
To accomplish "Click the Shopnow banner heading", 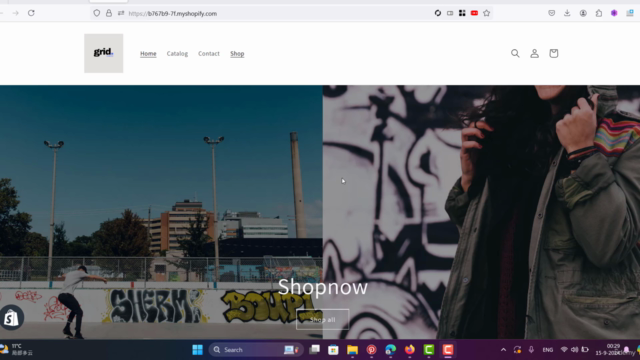I will (x=322, y=287).
